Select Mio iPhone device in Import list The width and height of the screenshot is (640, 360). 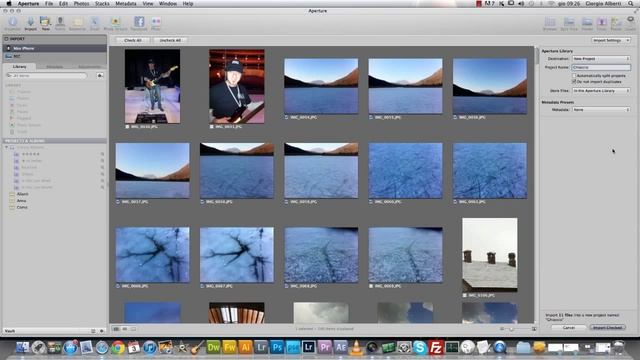tap(55, 48)
